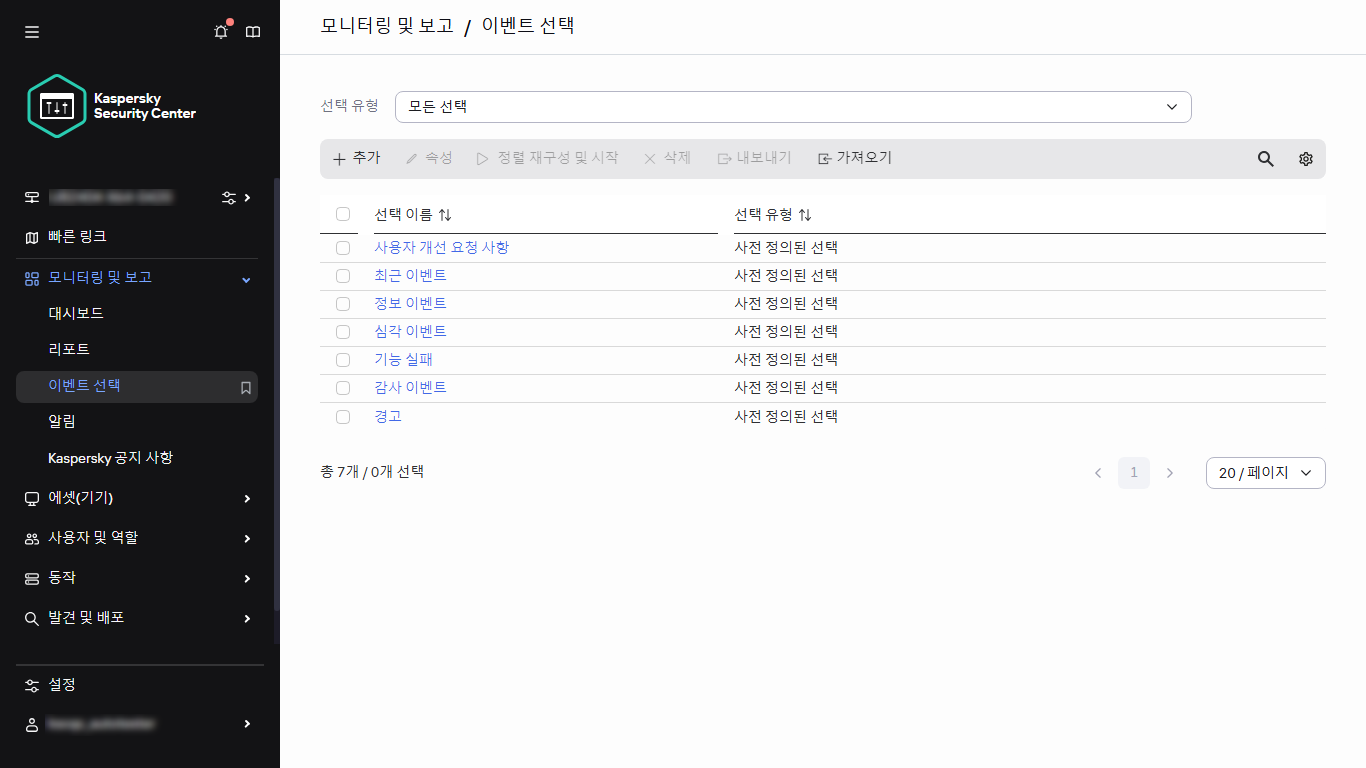Click the 가져오기 import button

coord(855,158)
